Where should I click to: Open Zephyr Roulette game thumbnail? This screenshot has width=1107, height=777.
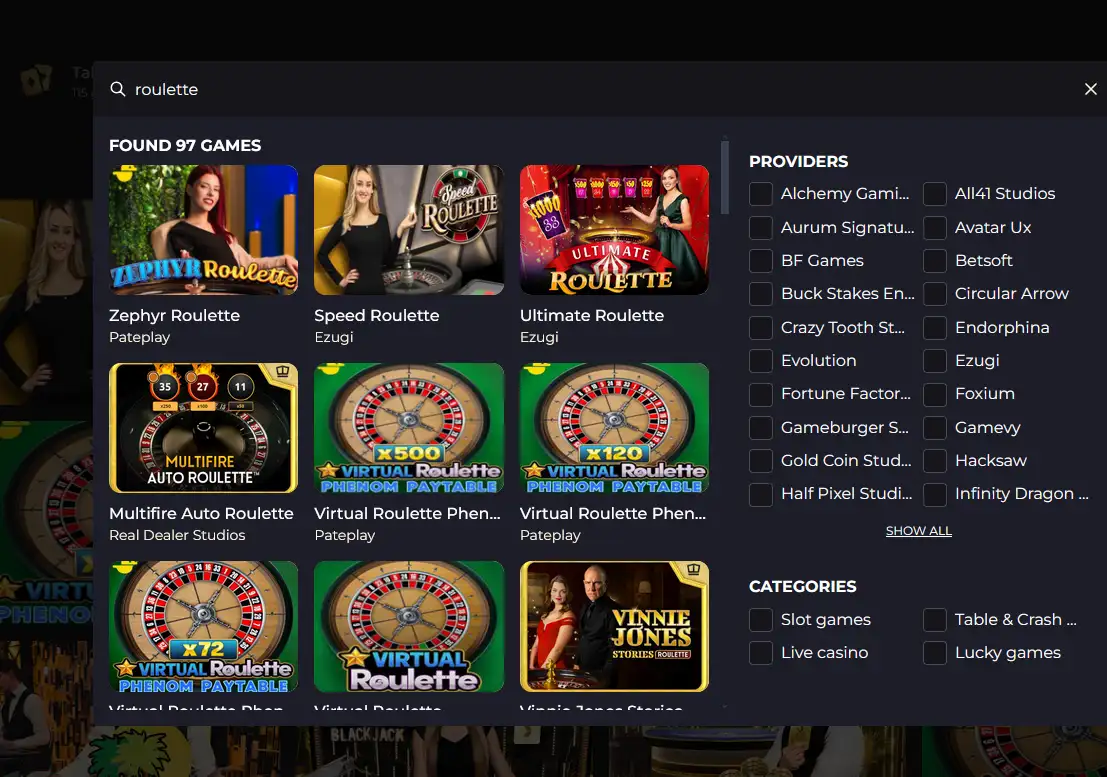203,230
